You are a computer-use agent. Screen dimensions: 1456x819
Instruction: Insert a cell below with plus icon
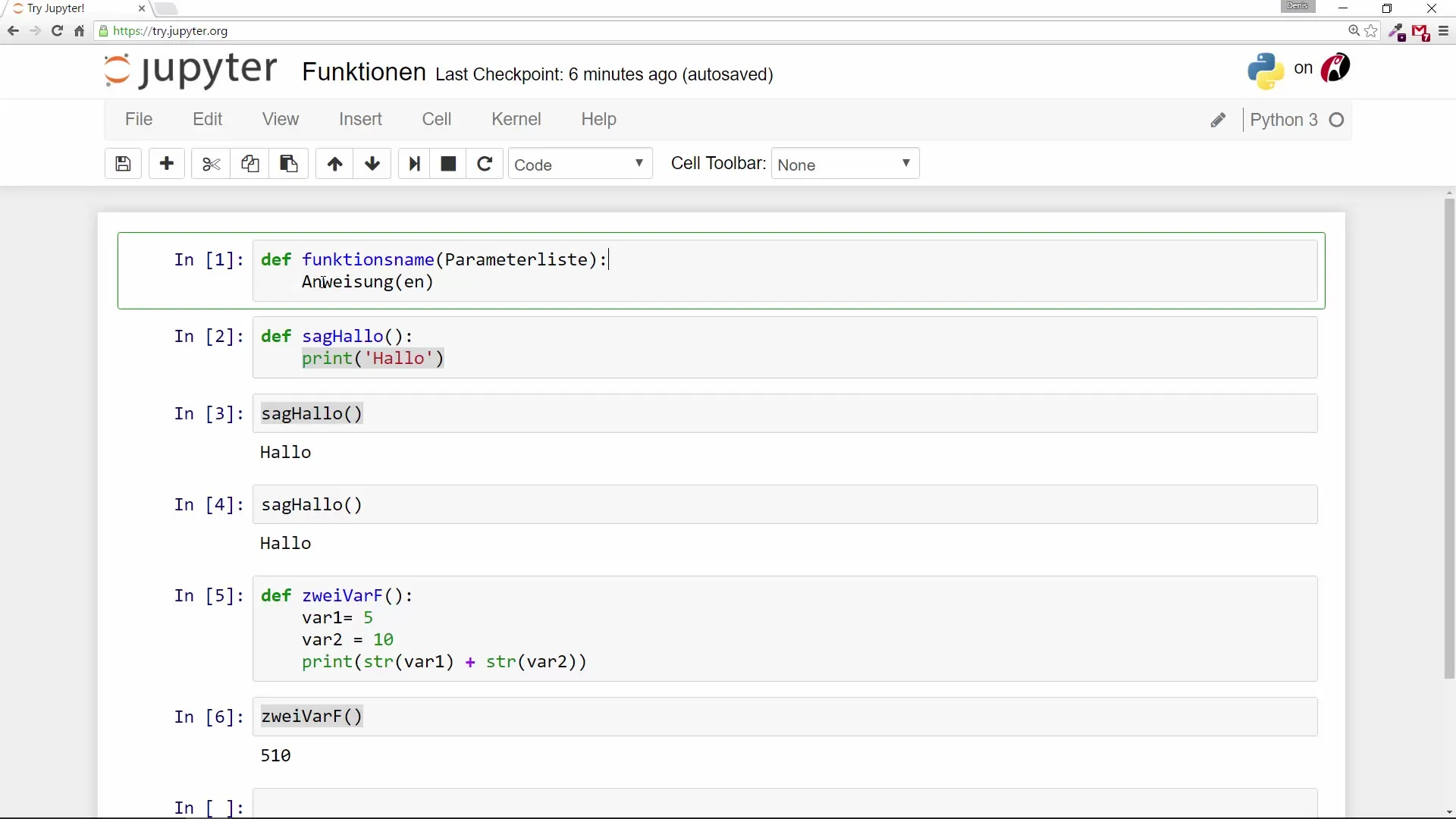click(x=167, y=164)
